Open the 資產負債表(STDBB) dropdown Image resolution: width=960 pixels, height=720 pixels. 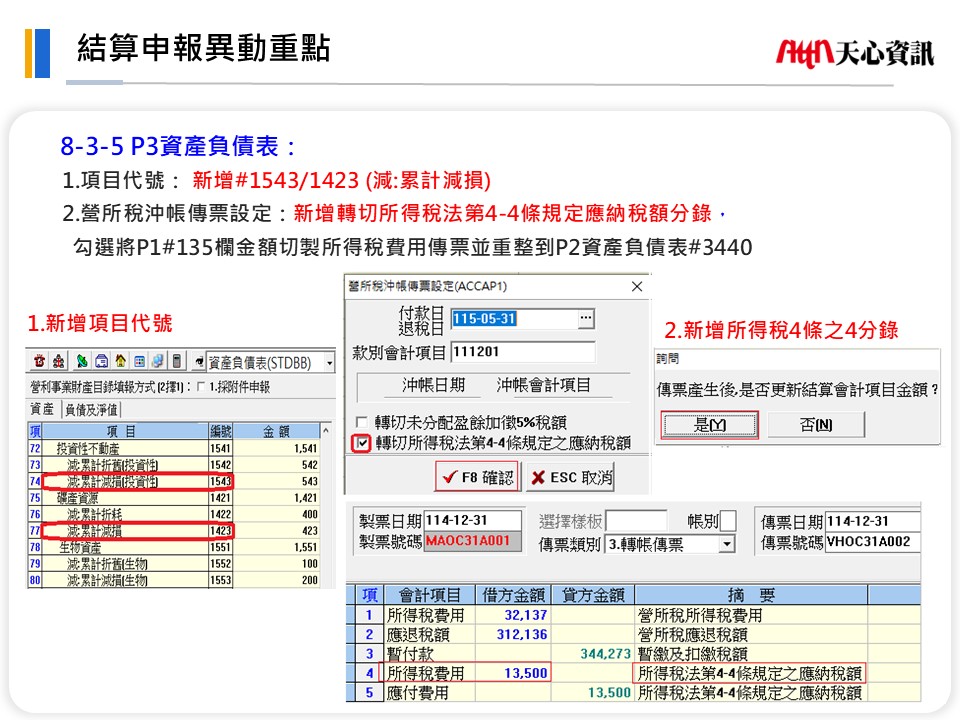point(329,362)
